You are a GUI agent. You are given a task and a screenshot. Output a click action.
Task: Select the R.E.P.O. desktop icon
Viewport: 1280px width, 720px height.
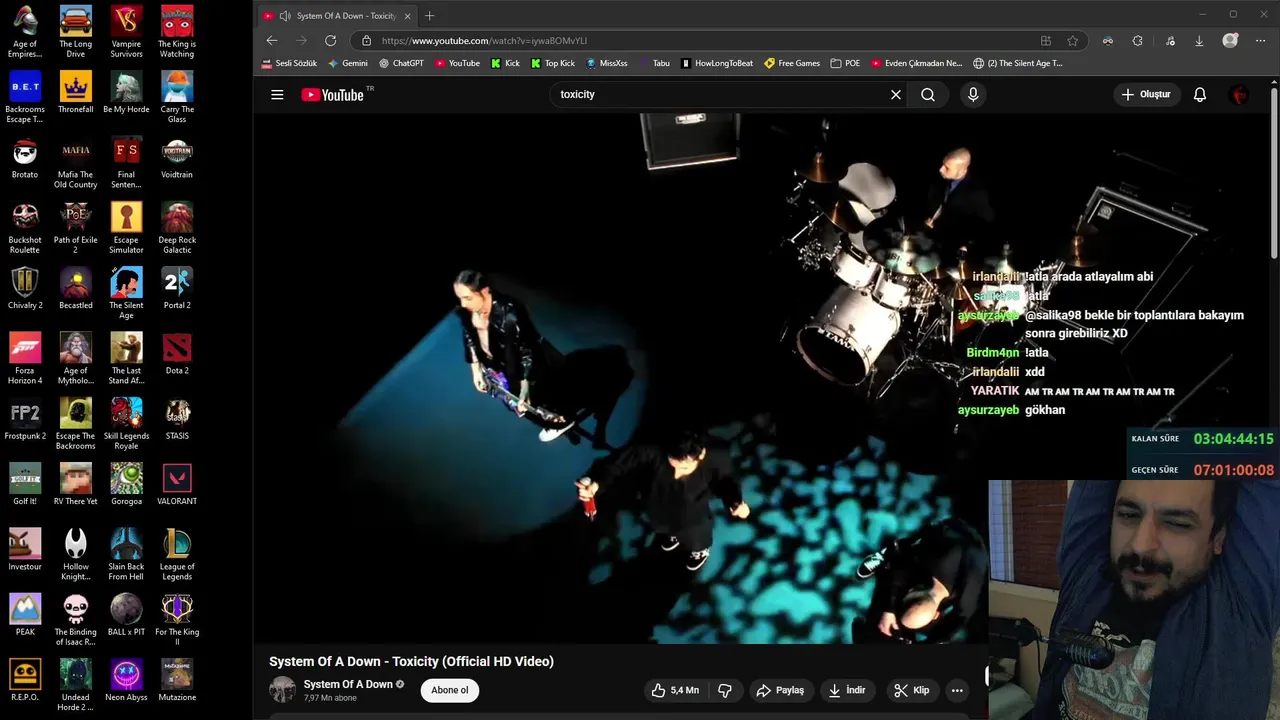click(25, 681)
